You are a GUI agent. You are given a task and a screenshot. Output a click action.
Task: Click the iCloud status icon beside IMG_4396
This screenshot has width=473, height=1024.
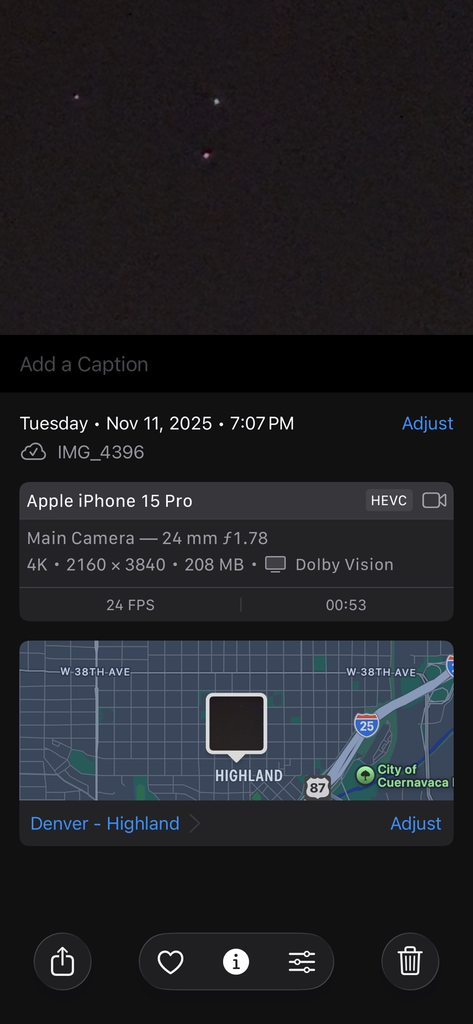coord(33,452)
